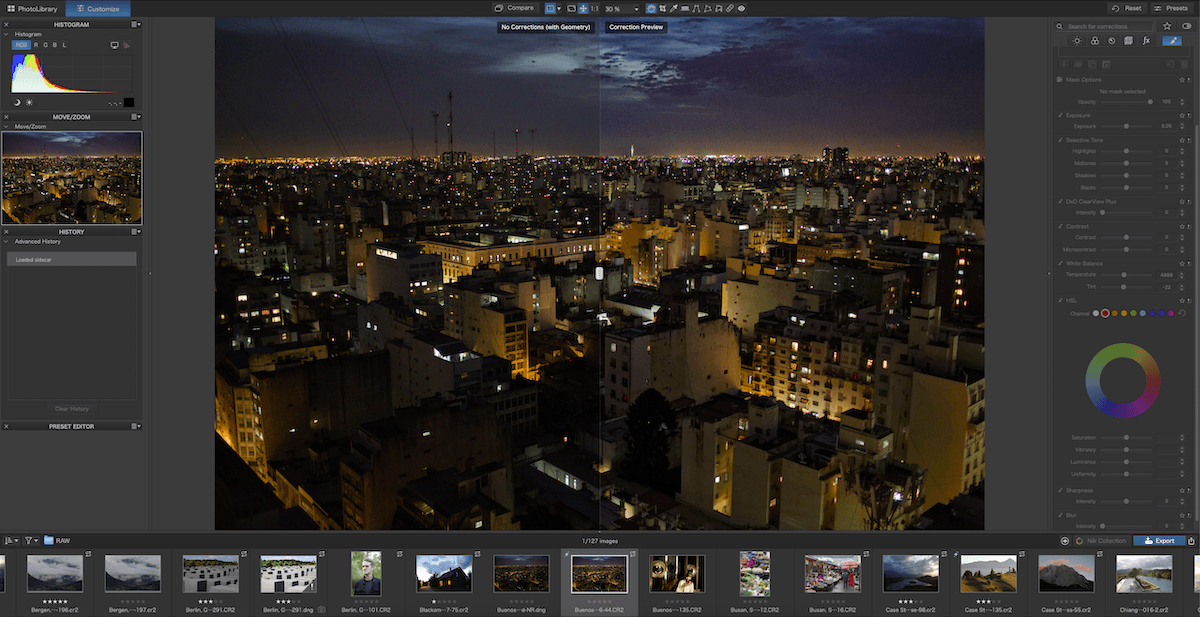Viewport: 1200px width, 617px height.
Task: Activate the White Balance eyedropper tool
Action: (x=674, y=8)
